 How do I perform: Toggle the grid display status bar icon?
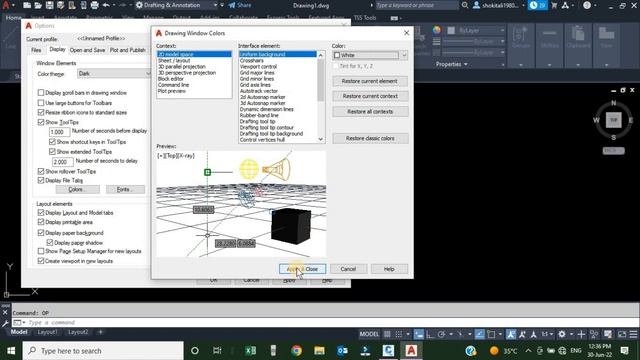387,334
